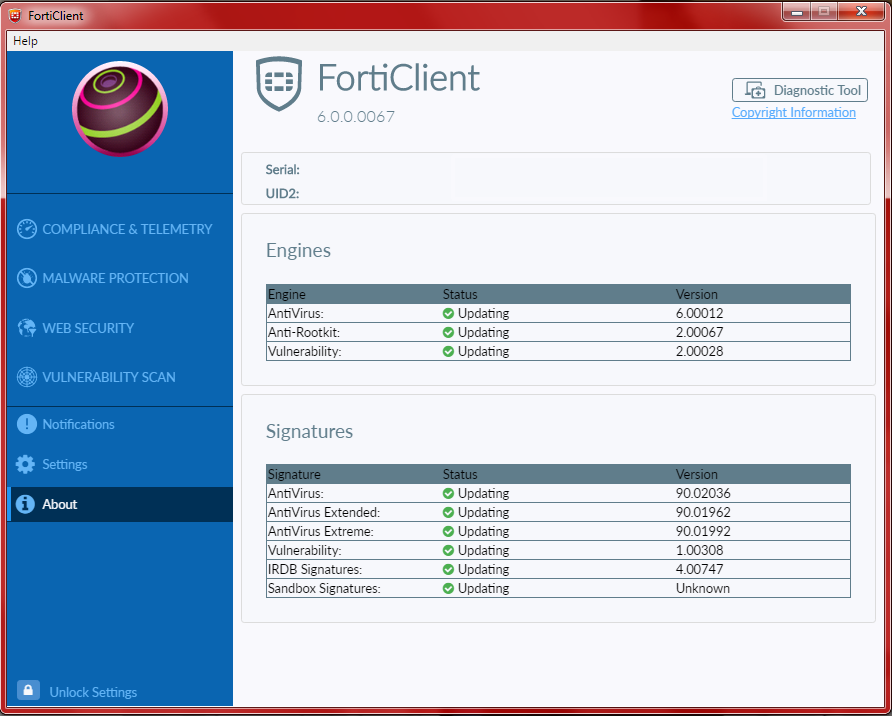
Task: Click the Signatures heading
Action: click(x=309, y=431)
